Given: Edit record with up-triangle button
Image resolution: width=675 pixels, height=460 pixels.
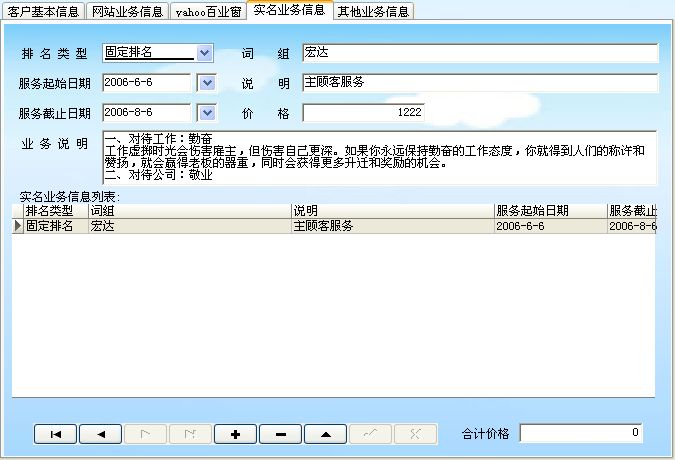Looking at the screenshot, I should pos(325,434).
